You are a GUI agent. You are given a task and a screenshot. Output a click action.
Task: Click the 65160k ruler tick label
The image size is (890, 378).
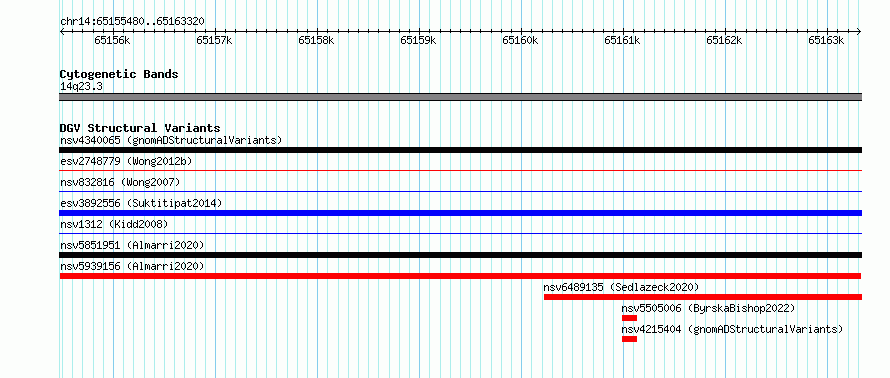point(520,40)
